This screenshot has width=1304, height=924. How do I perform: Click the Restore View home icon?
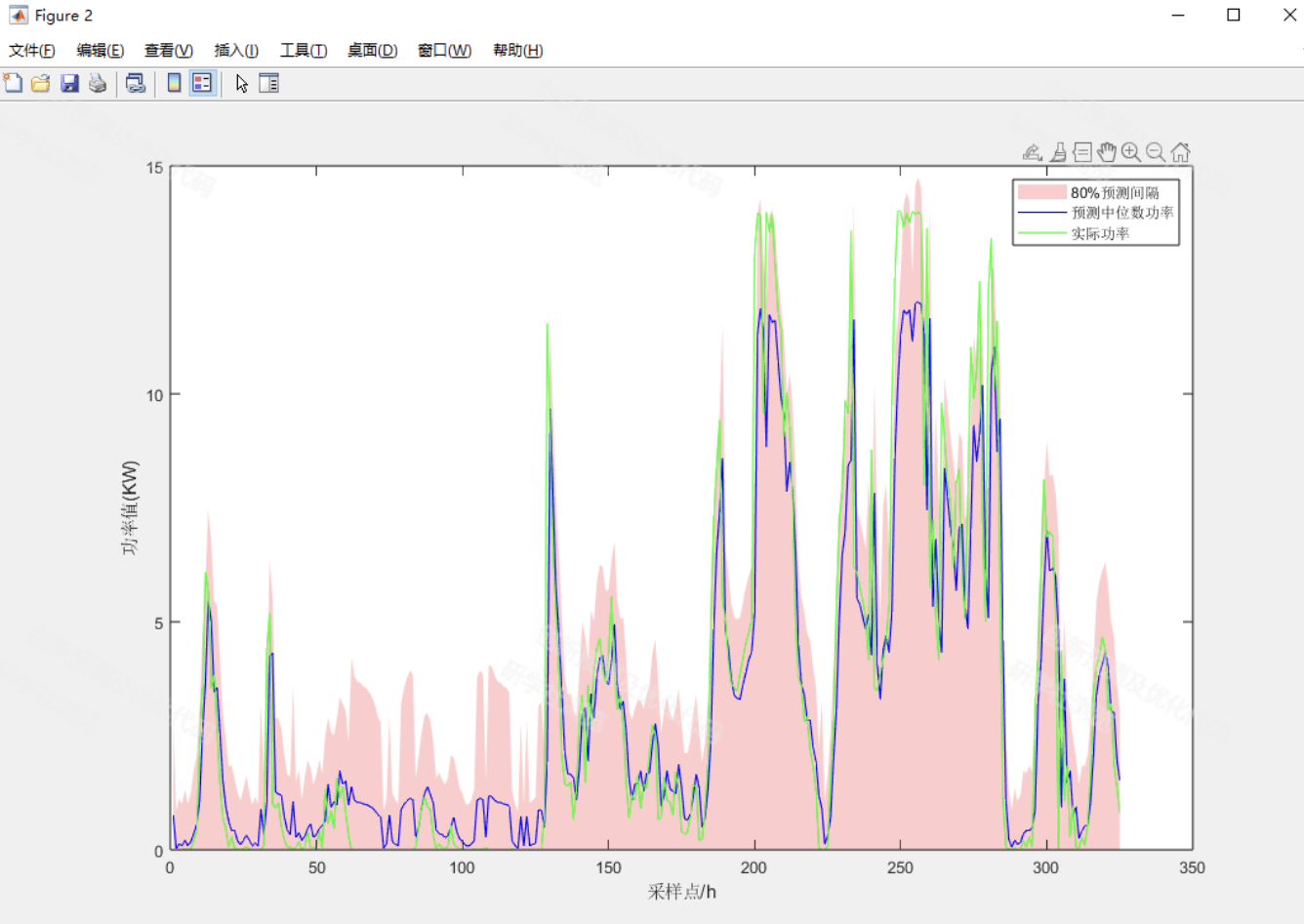(1181, 152)
